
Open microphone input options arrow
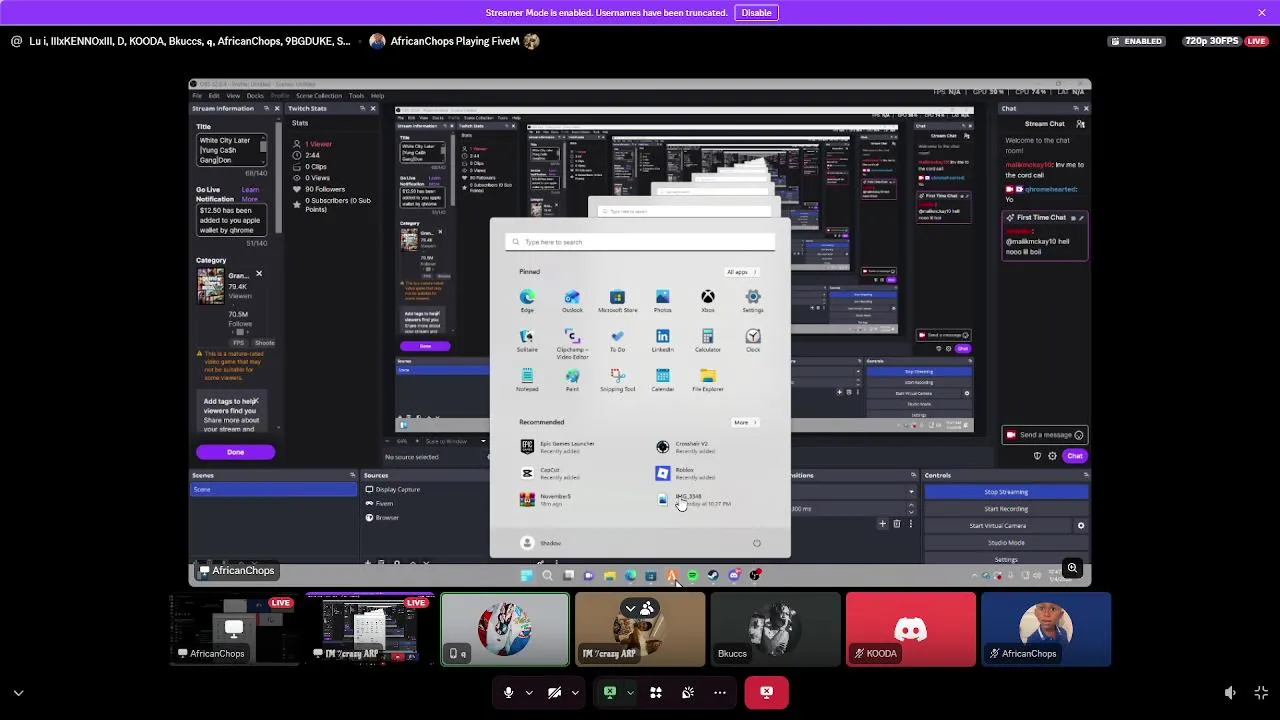point(529,692)
